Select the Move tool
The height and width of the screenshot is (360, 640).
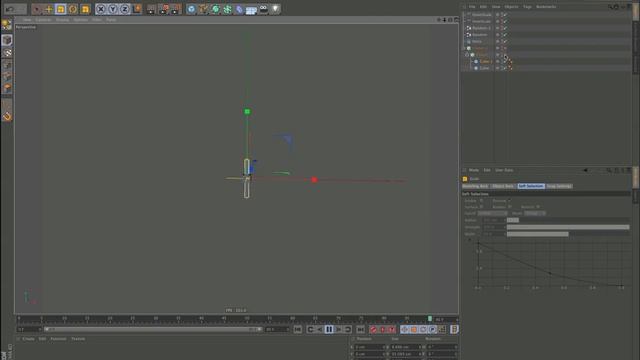click(x=49, y=9)
